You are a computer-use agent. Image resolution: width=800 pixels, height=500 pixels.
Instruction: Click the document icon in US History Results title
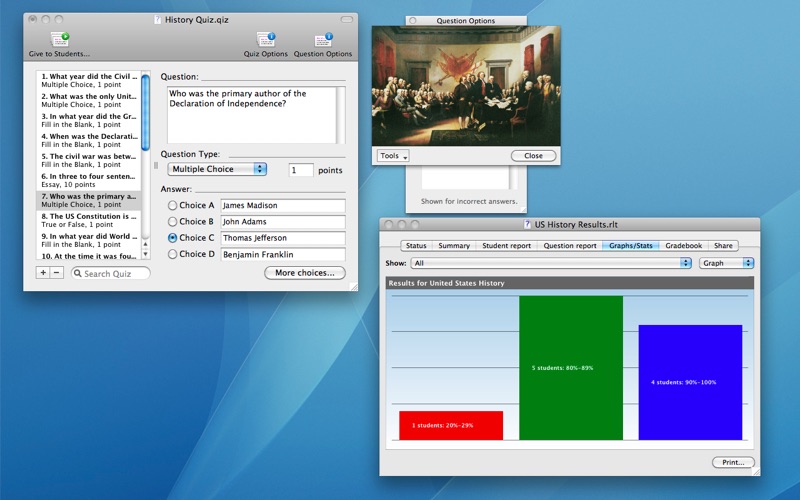[528, 224]
